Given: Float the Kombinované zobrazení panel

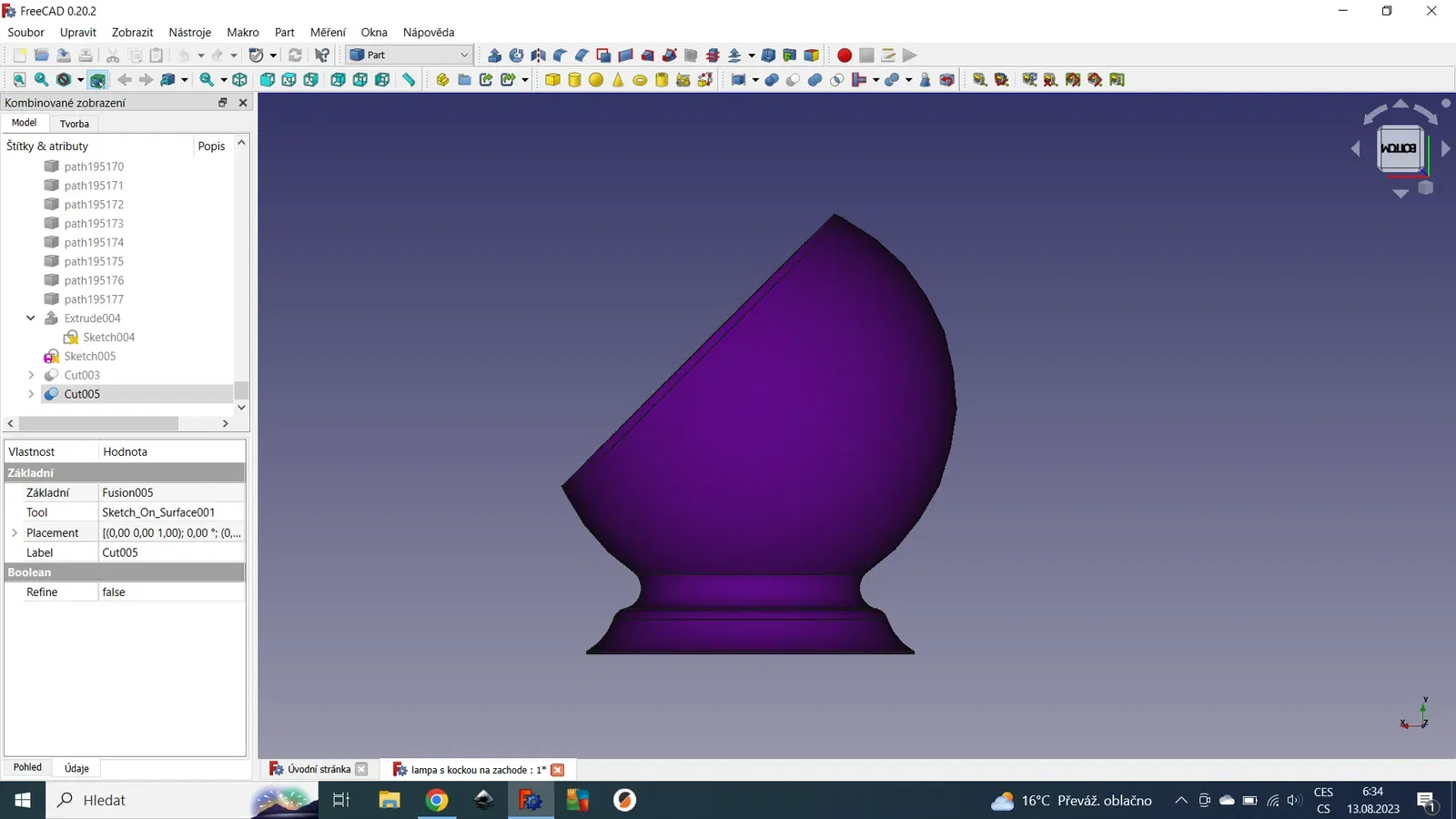Looking at the screenshot, I should coord(222,103).
